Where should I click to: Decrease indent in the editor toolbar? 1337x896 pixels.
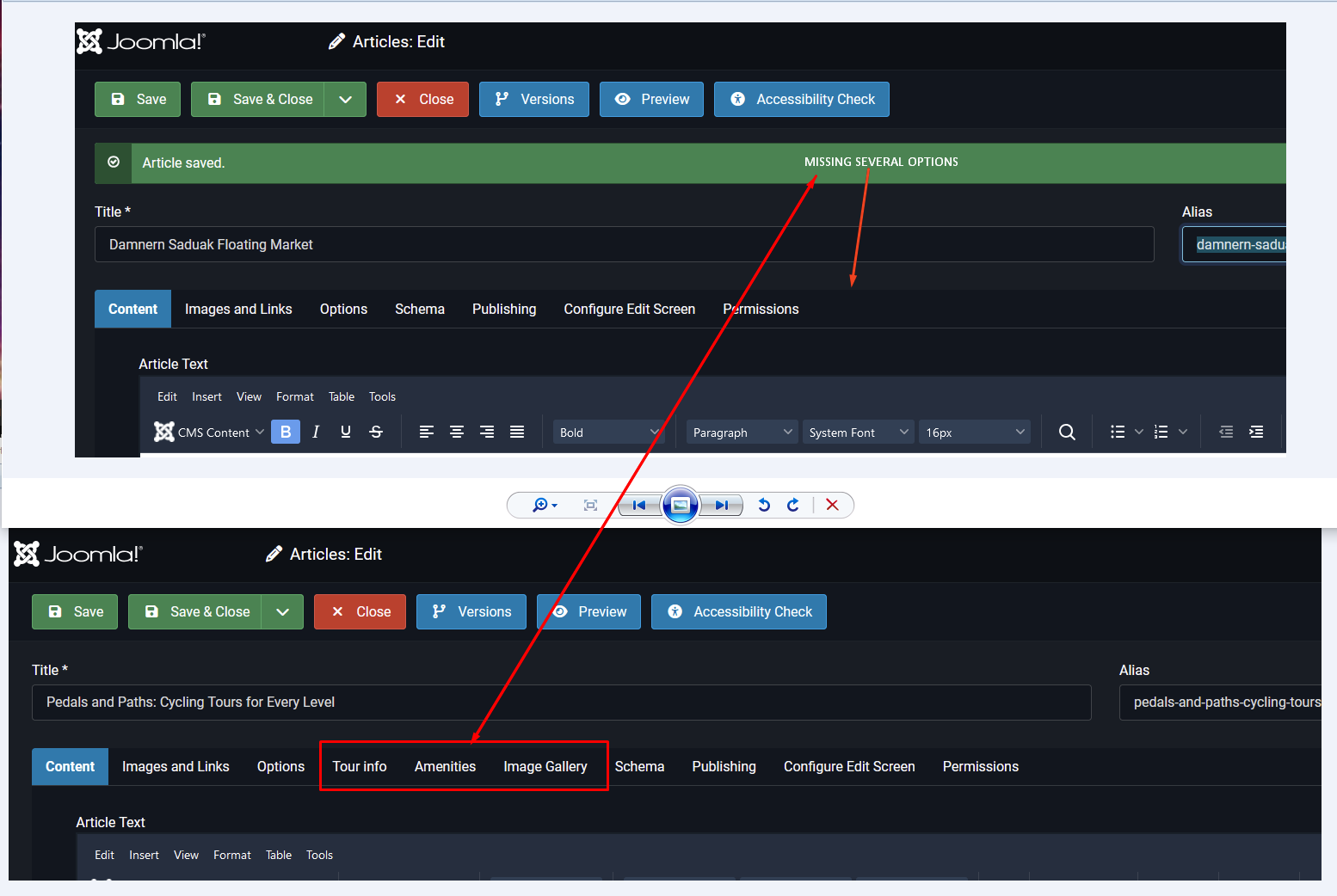[1226, 432]
